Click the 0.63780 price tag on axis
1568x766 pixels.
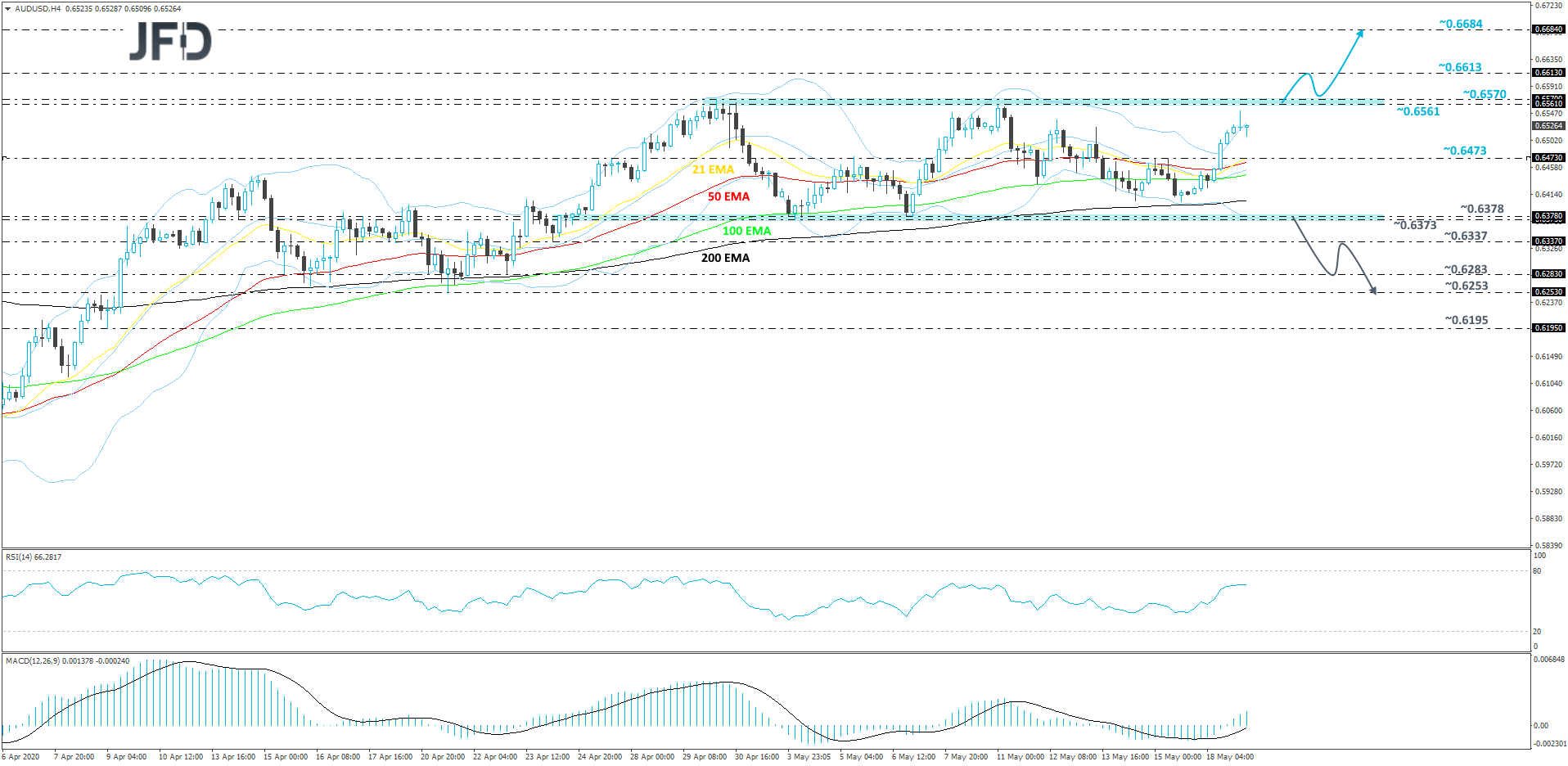pos(1548,217)
